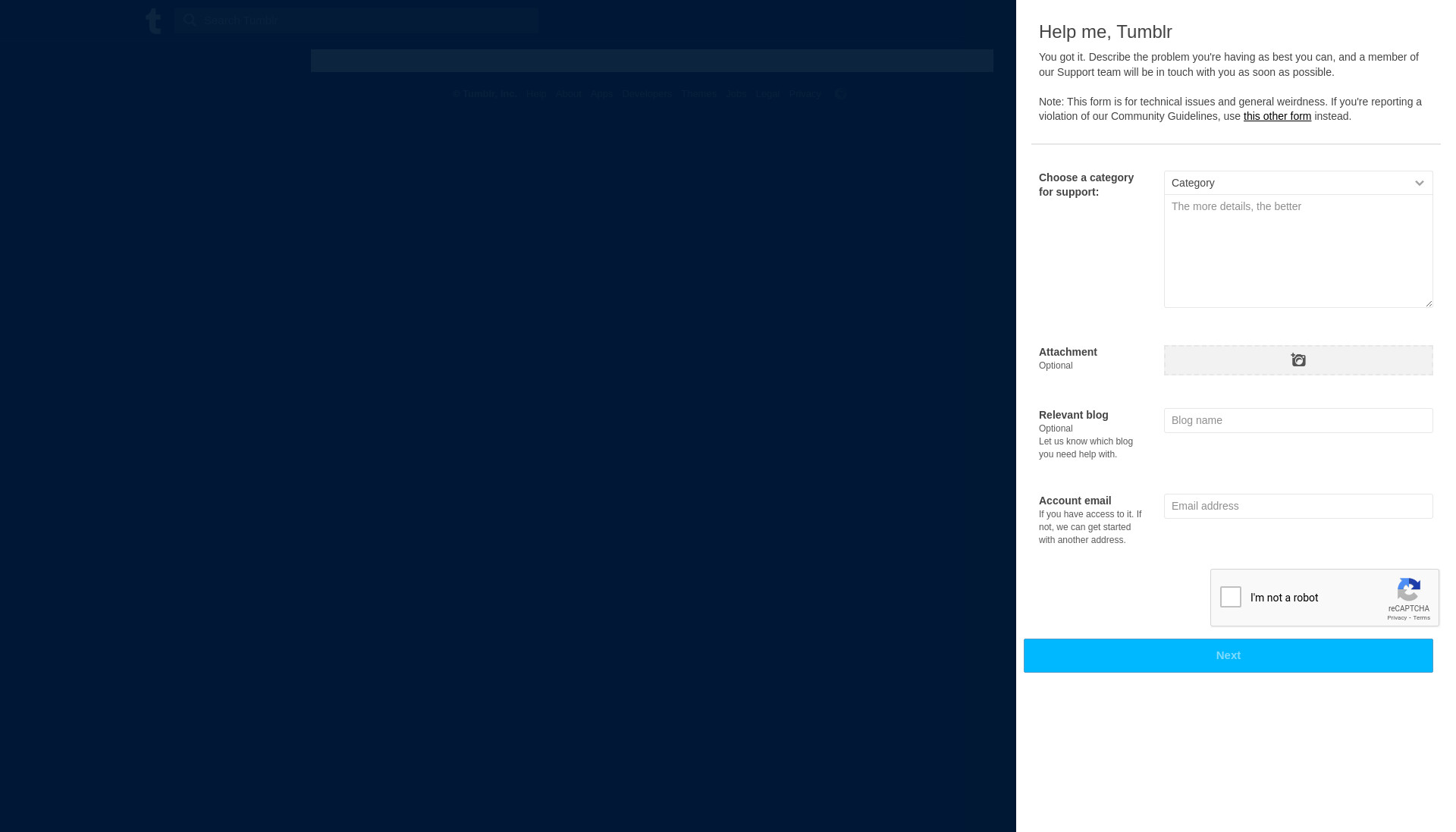Viewport: 1456px width, 832px height.
Task: Open the footer Help link
Action: (x=535, y=94)
